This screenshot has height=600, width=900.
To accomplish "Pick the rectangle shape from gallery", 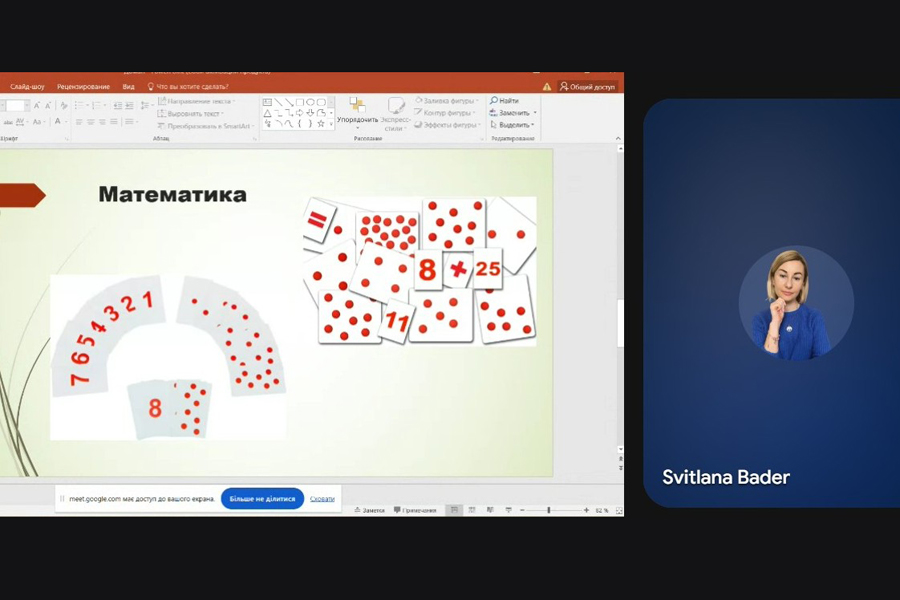I will click(x=300, y=102).
